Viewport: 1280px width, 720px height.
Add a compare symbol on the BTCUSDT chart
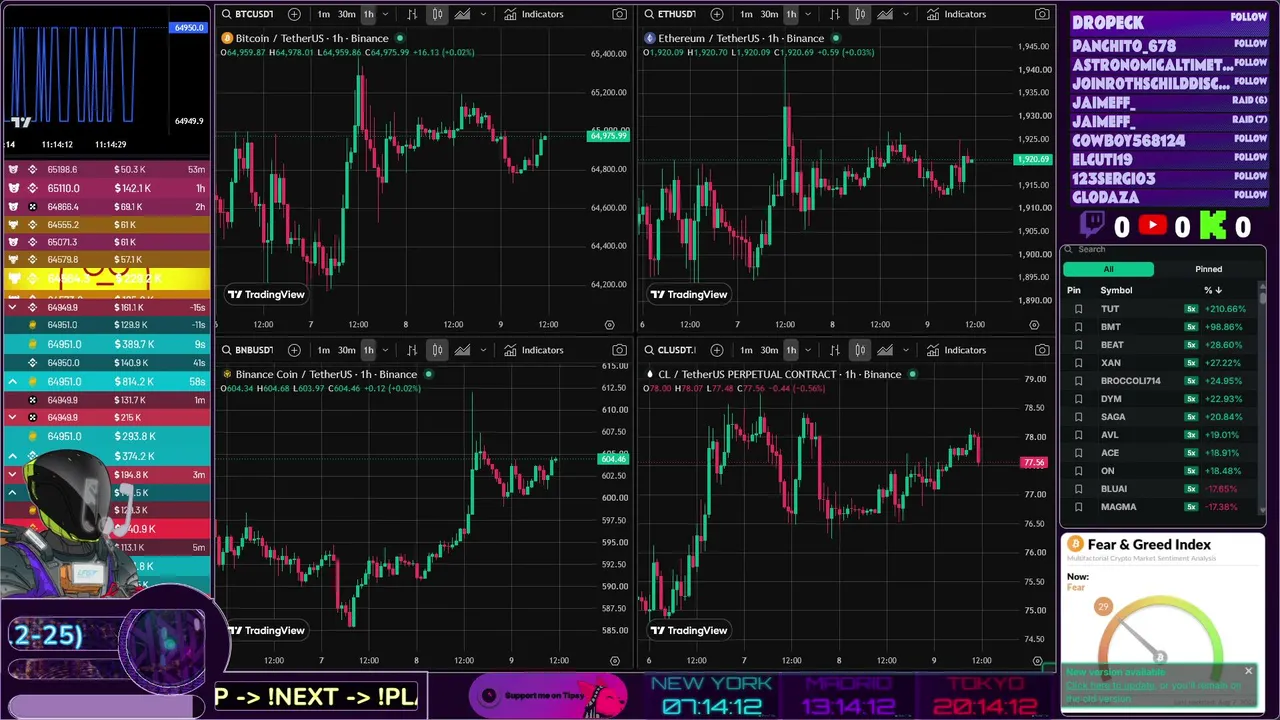[294, 14]
